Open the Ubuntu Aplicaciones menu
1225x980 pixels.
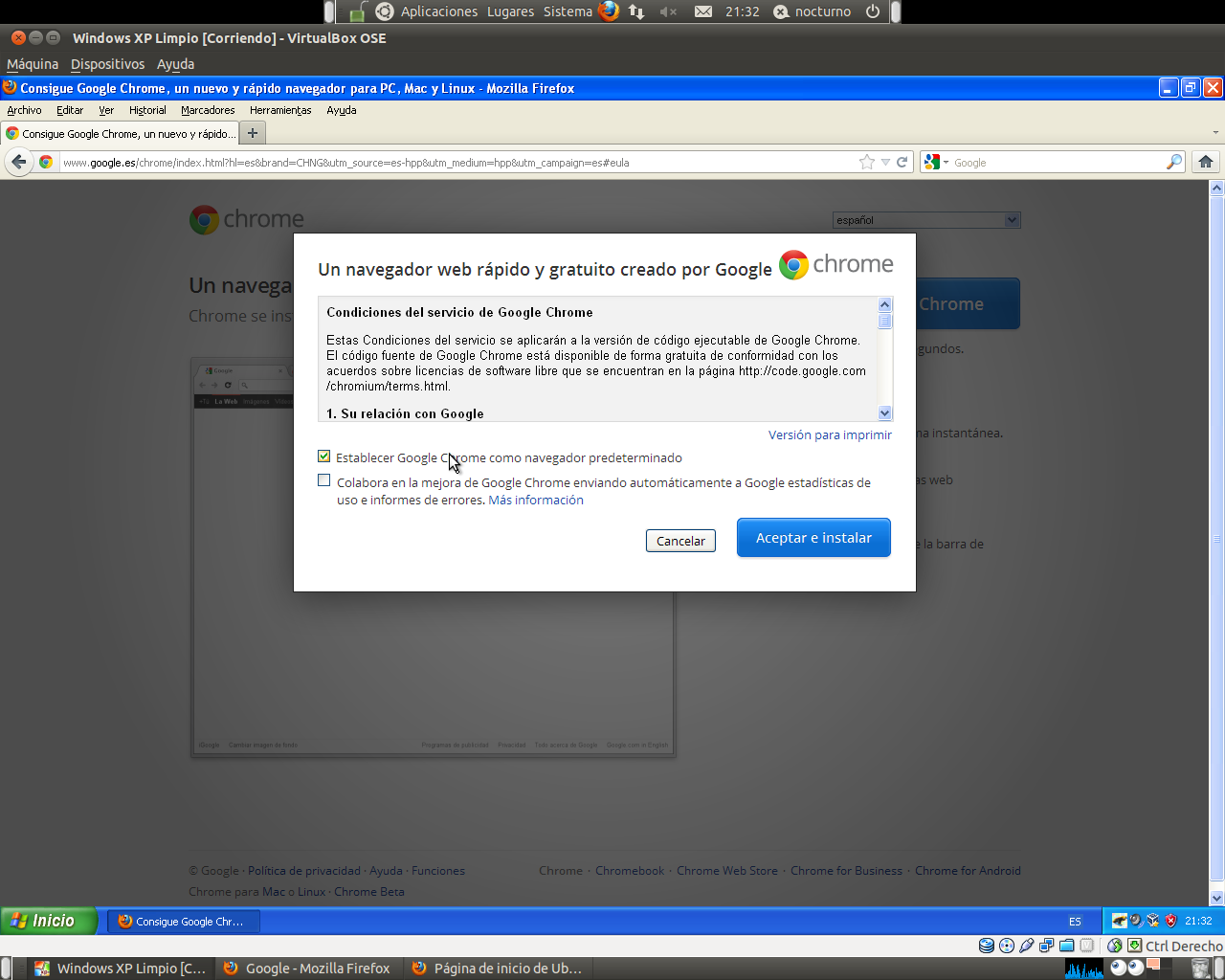439,11
